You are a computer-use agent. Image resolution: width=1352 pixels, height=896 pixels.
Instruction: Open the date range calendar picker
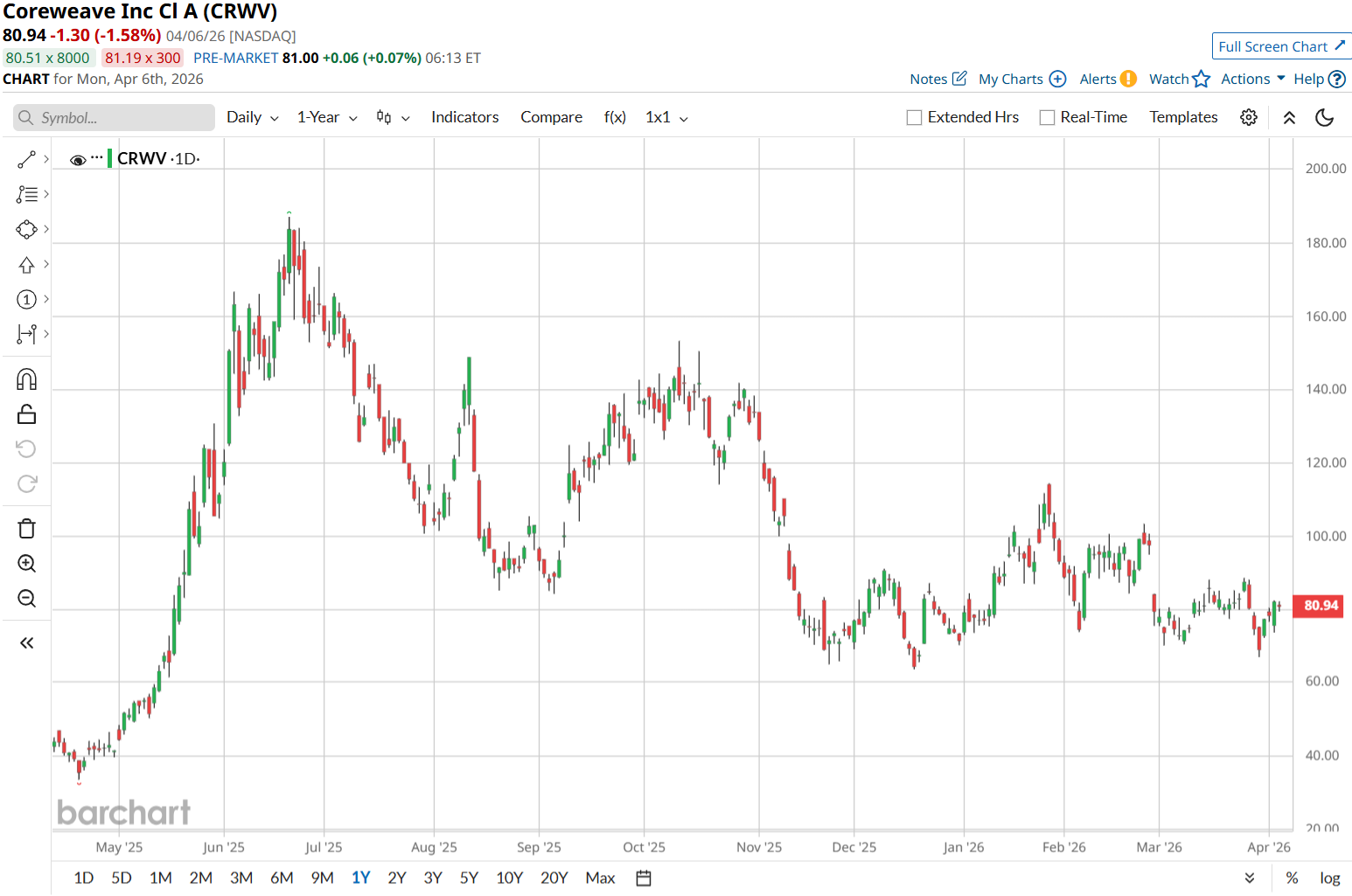(644, 878)
